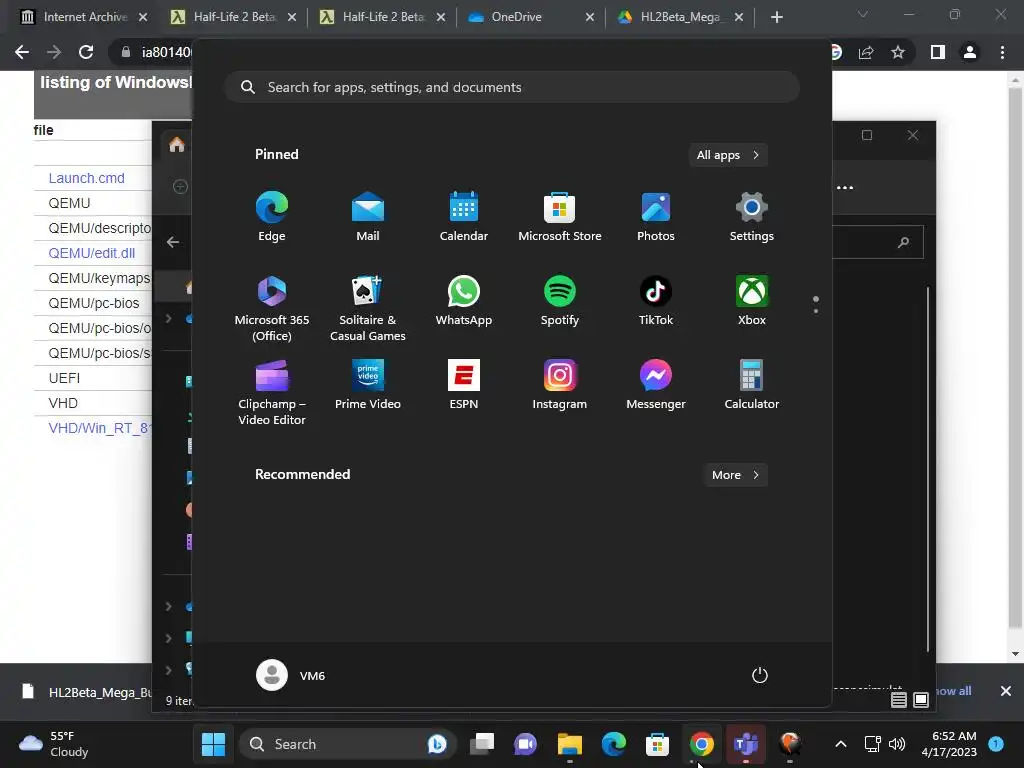This screenshot has width=1024, height=768.
Task: Open Chrome's three-dot menu
Action: (1002, 52)
